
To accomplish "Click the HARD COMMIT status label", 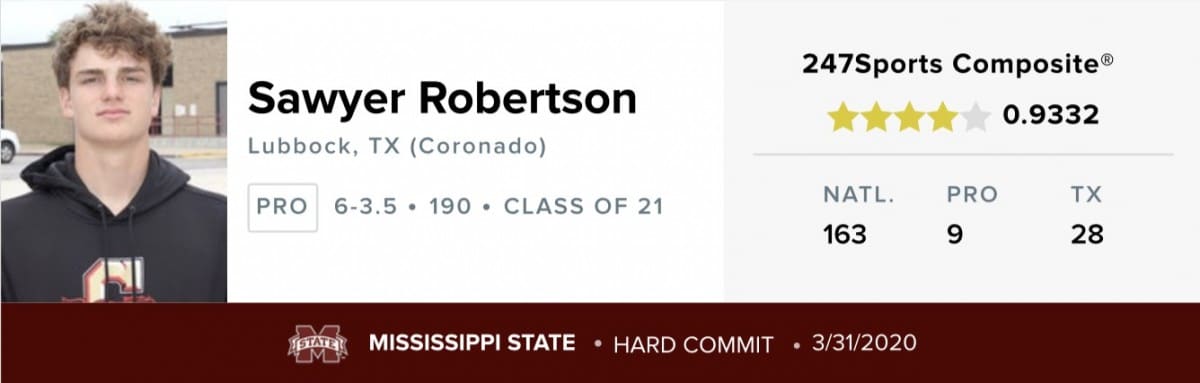I will click(693, 345).
